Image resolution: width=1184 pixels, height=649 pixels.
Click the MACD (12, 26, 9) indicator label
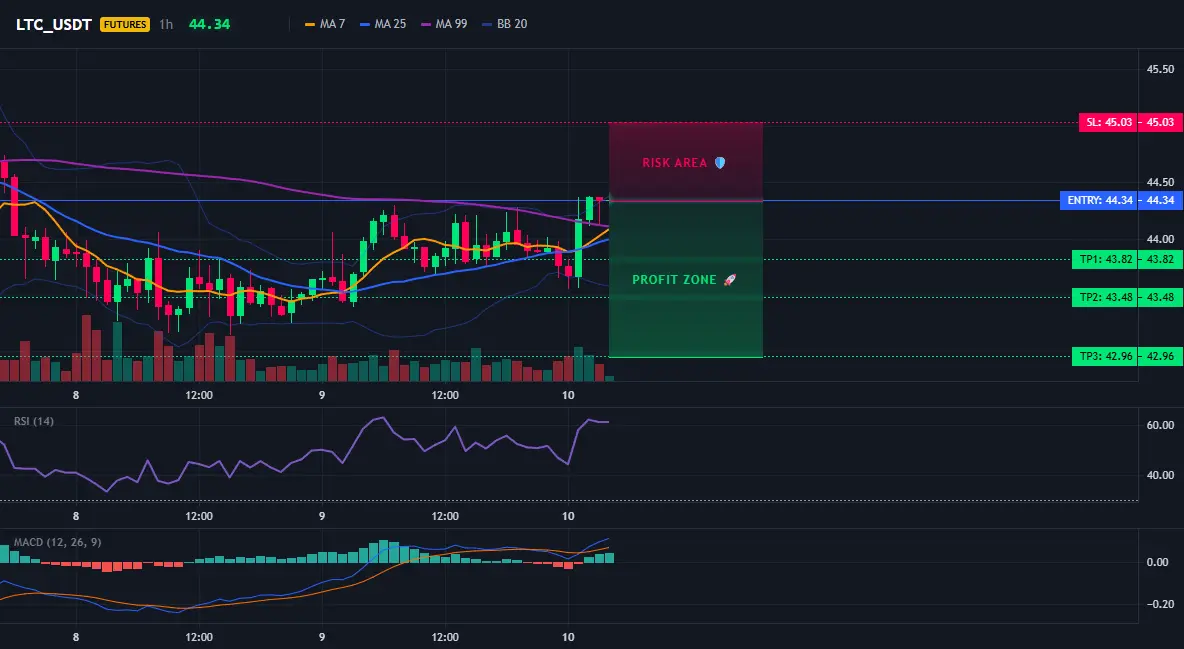57,542
